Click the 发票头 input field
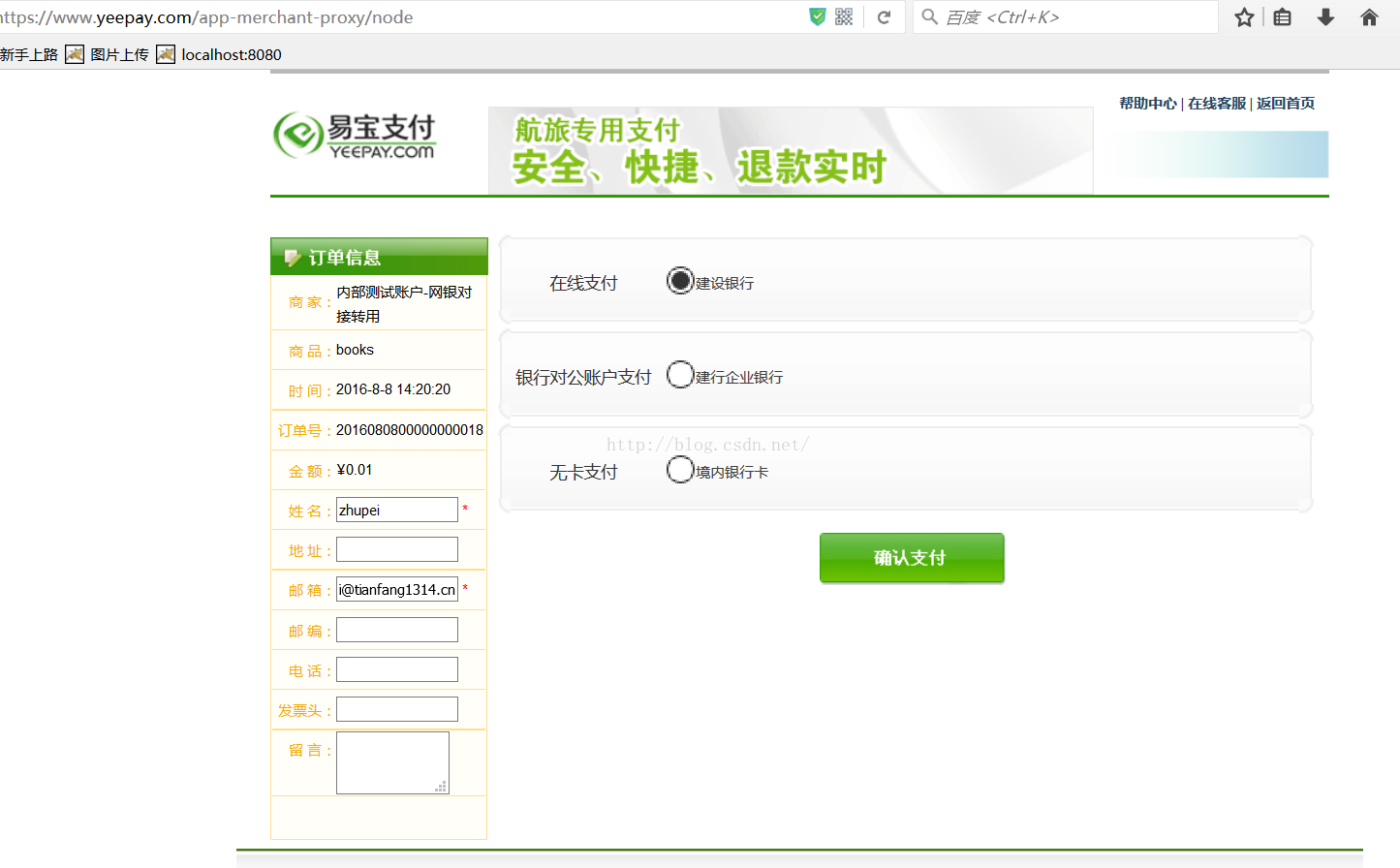The image size is (1400, 868). point(397,709)
